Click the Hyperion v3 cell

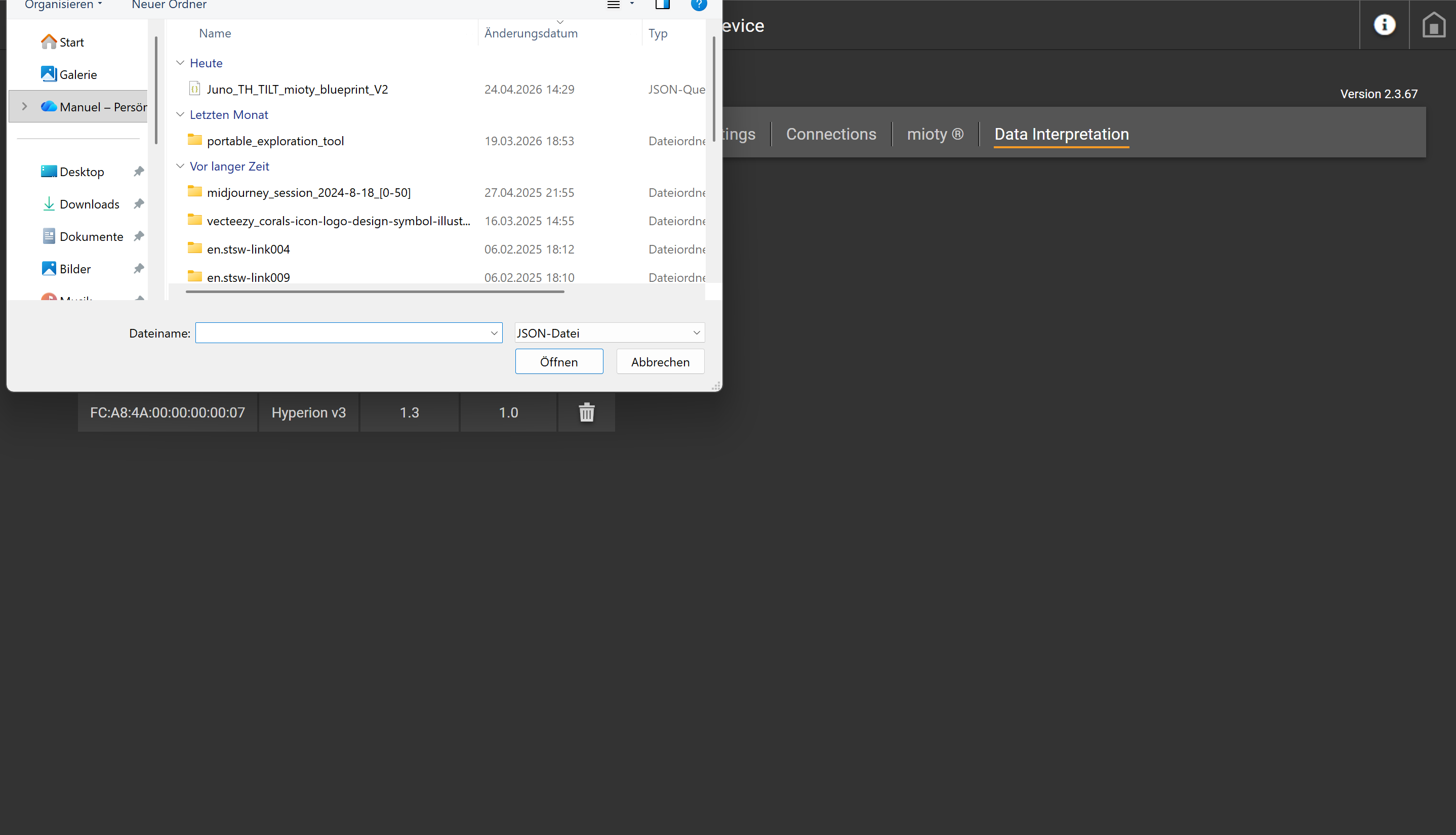point(309,412)
